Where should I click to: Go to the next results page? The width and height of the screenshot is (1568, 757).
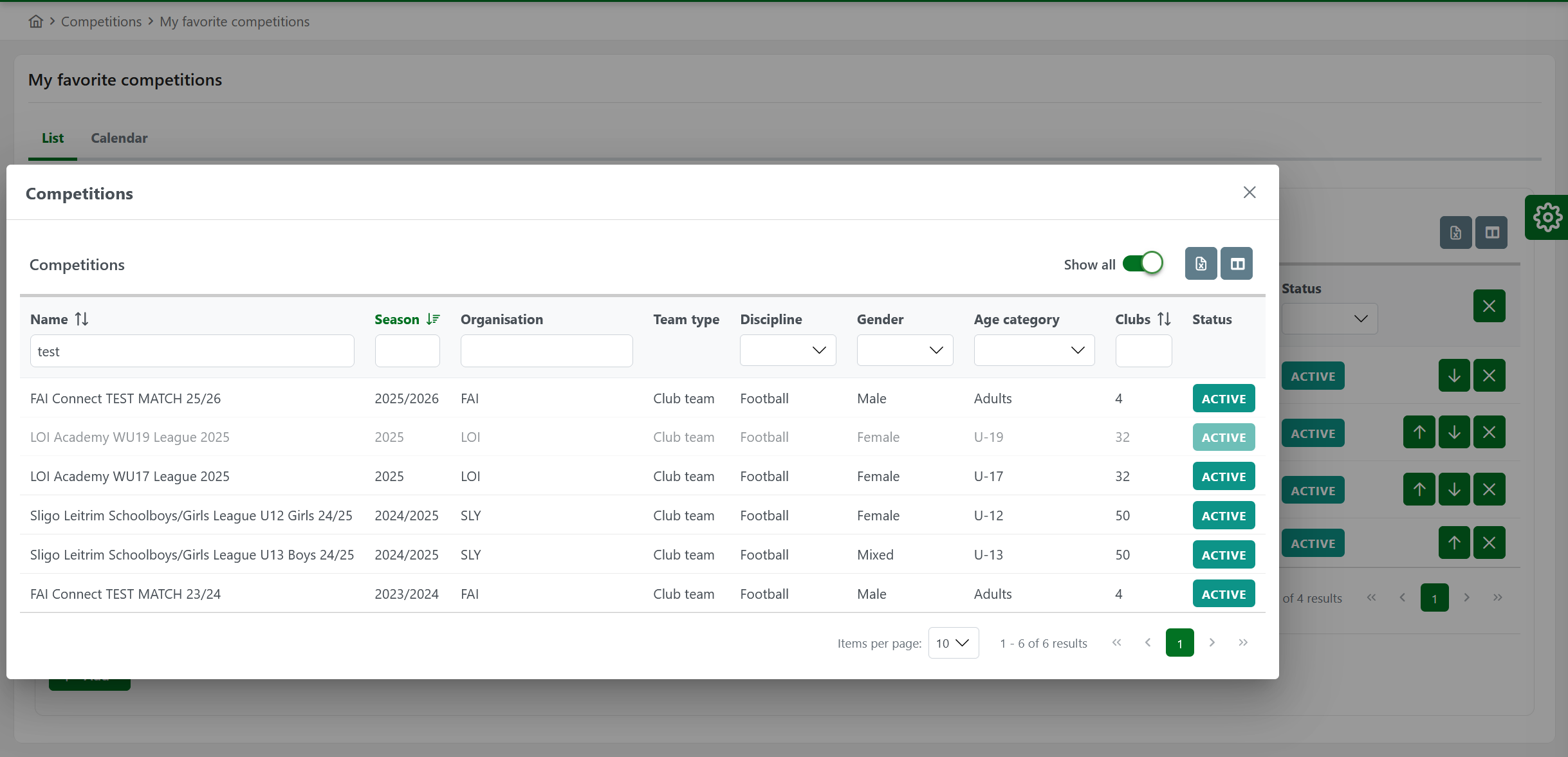[1212, 643]
